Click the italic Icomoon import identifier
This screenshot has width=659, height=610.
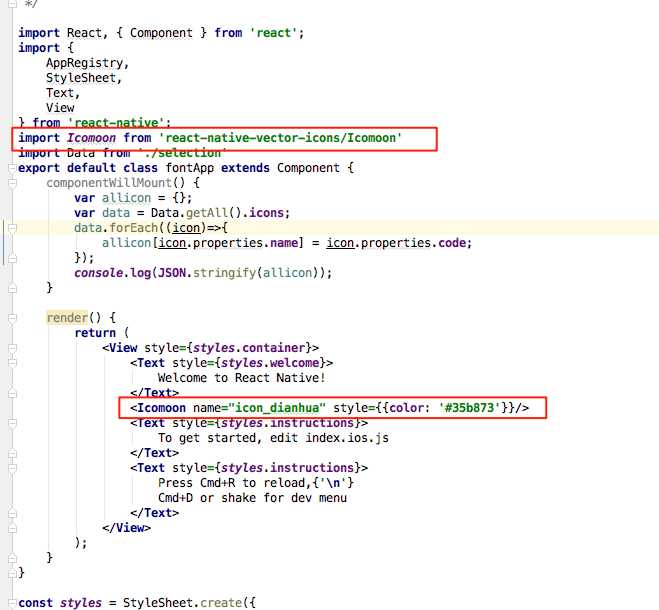(91, 138)
